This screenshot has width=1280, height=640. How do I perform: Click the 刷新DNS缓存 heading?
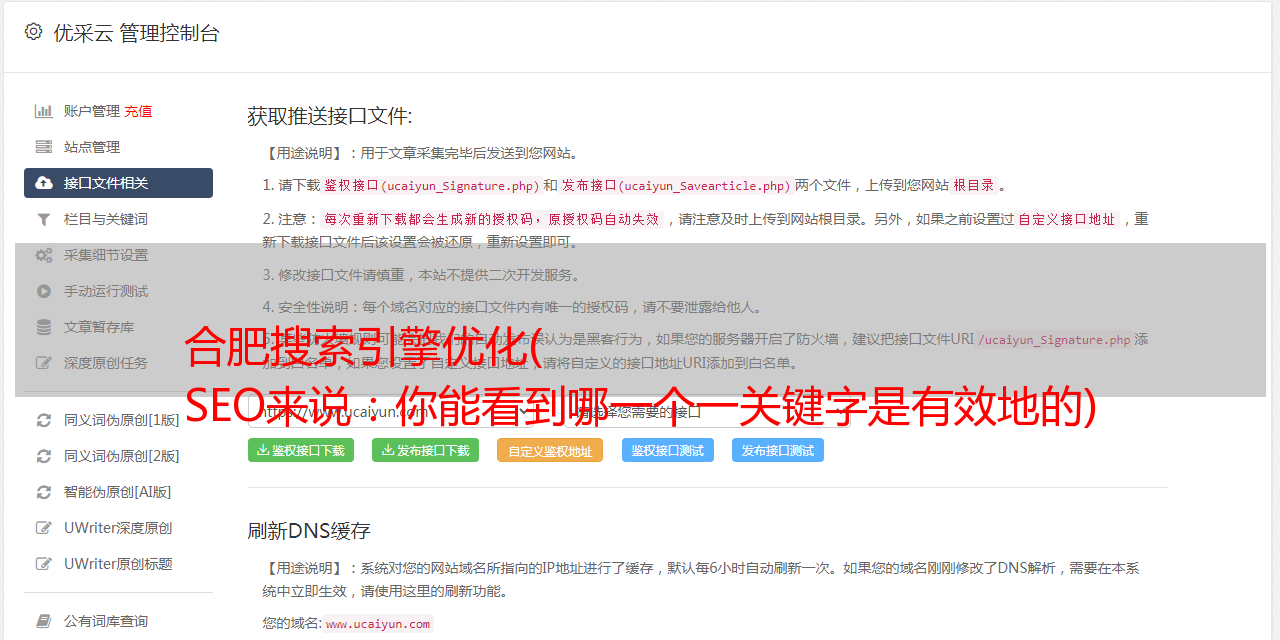[x=309, y=531]
